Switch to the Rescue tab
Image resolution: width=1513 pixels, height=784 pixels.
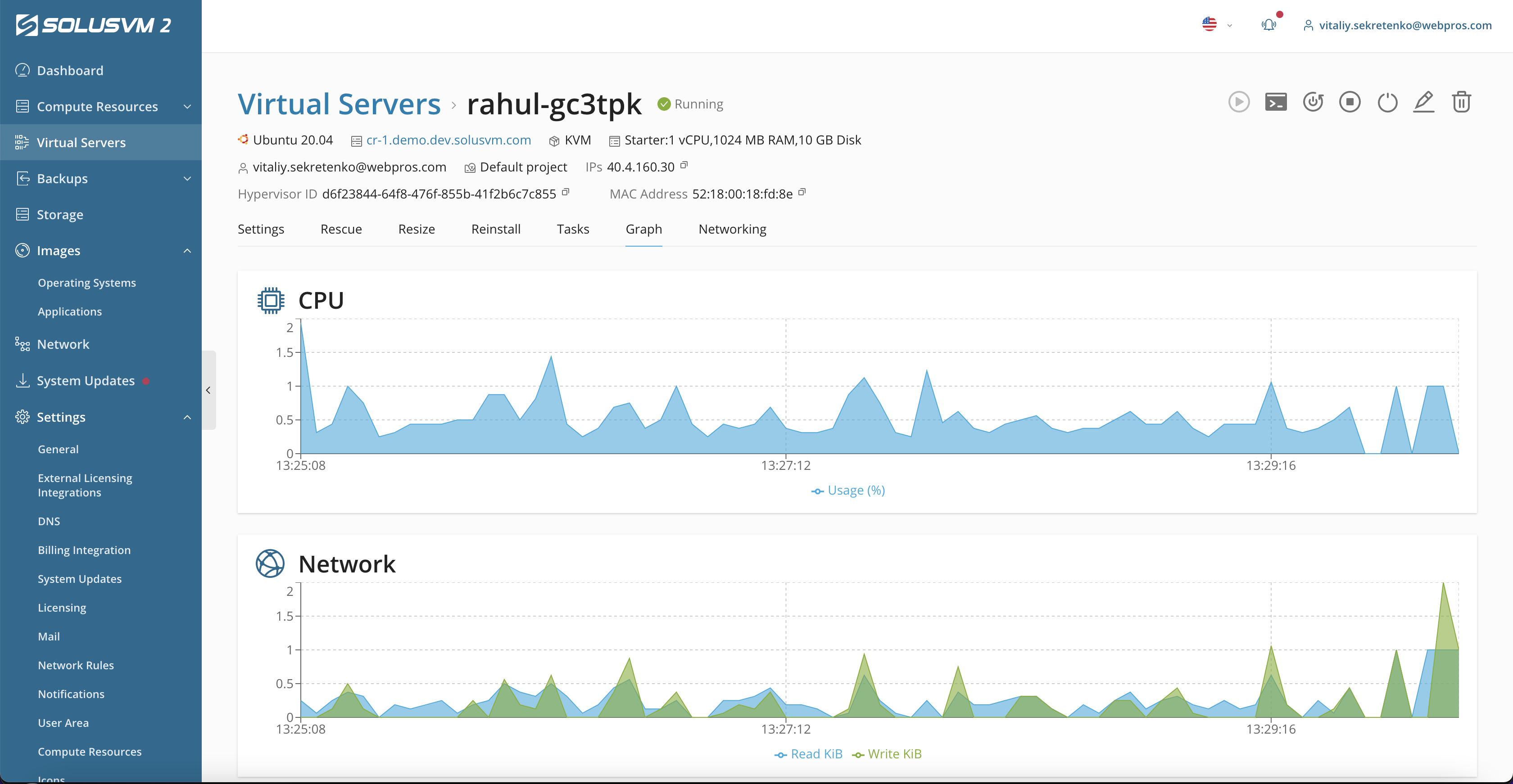[341, 229]
